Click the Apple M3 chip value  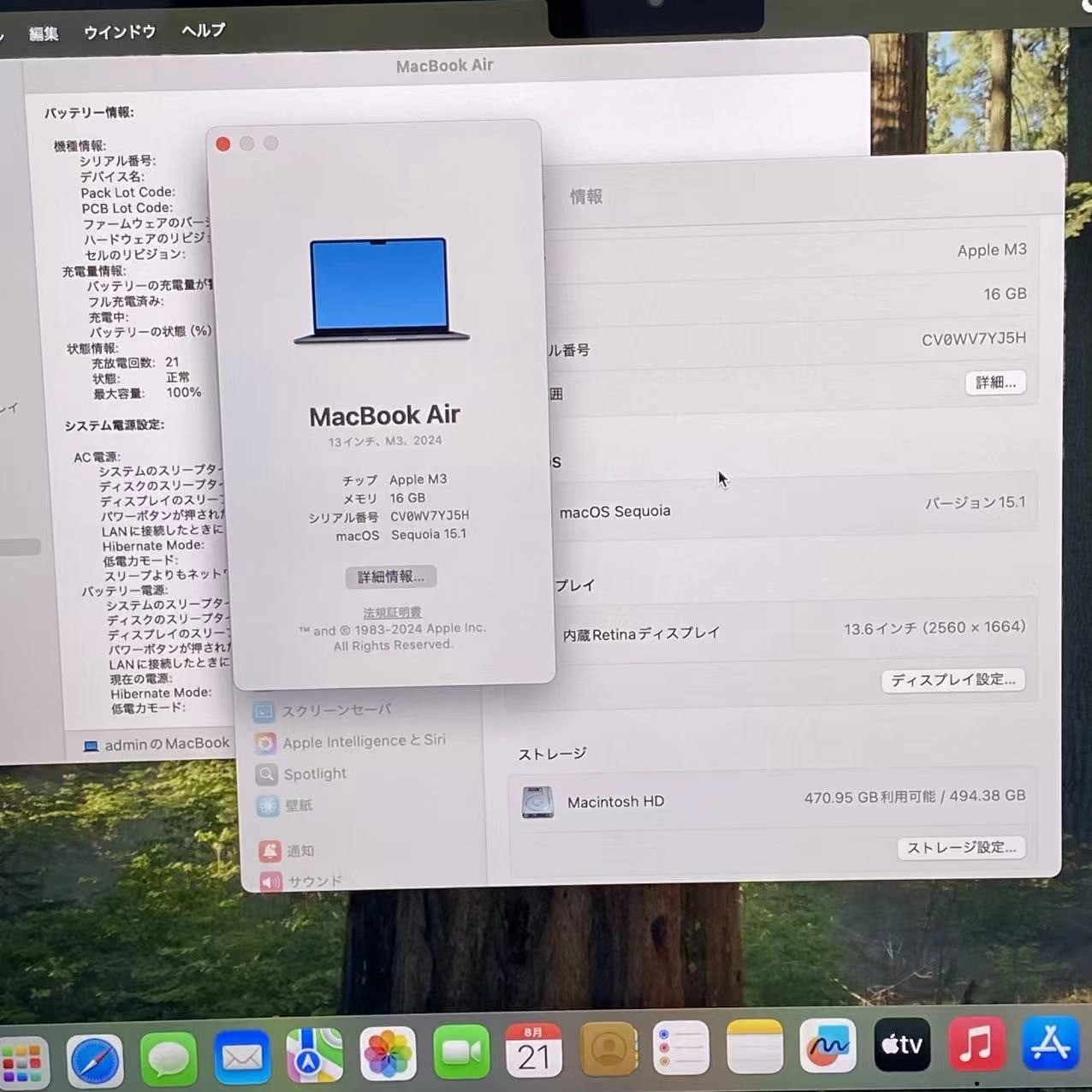(992, 250)
